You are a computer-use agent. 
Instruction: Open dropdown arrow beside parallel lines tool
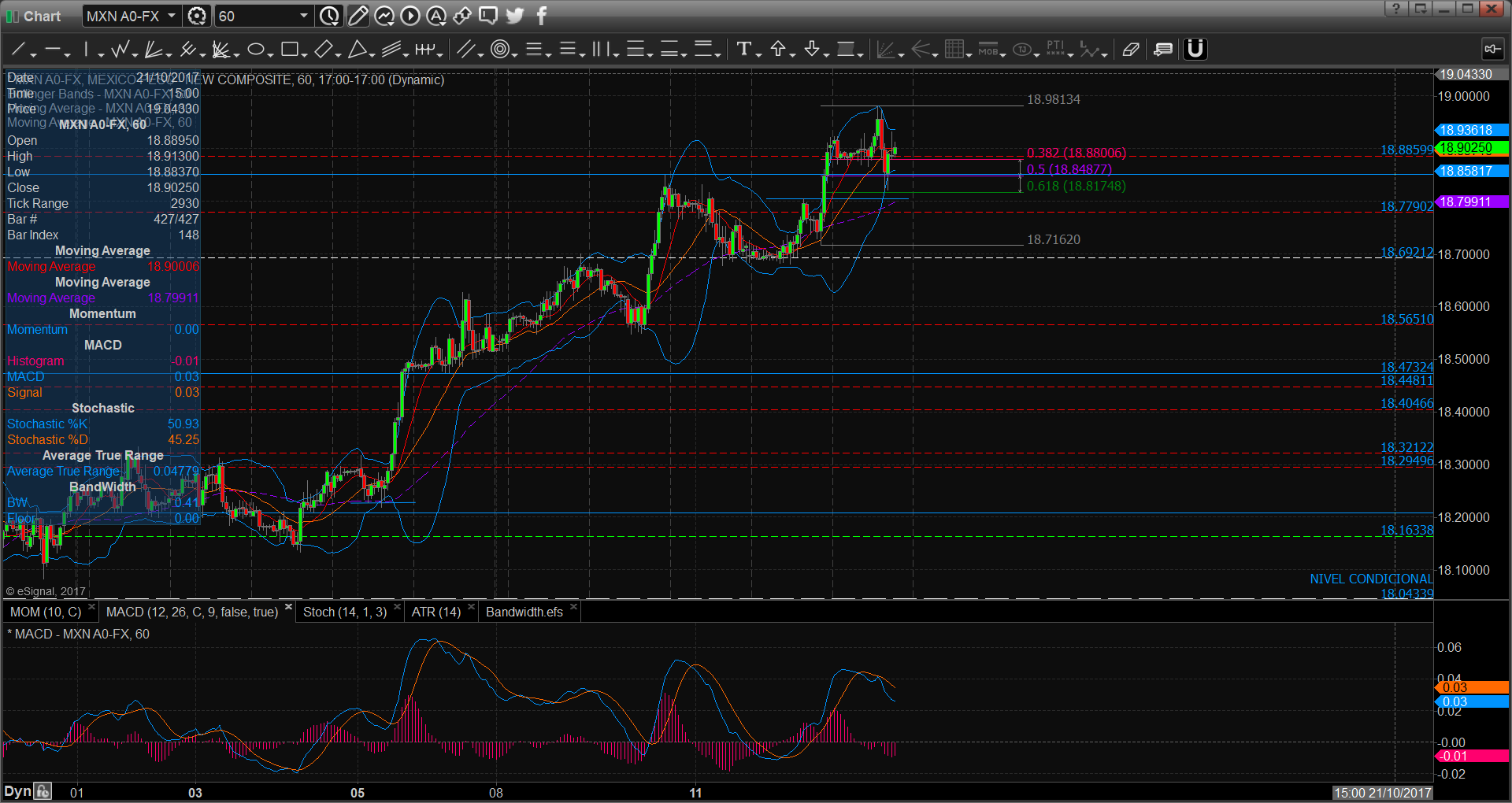480,54
